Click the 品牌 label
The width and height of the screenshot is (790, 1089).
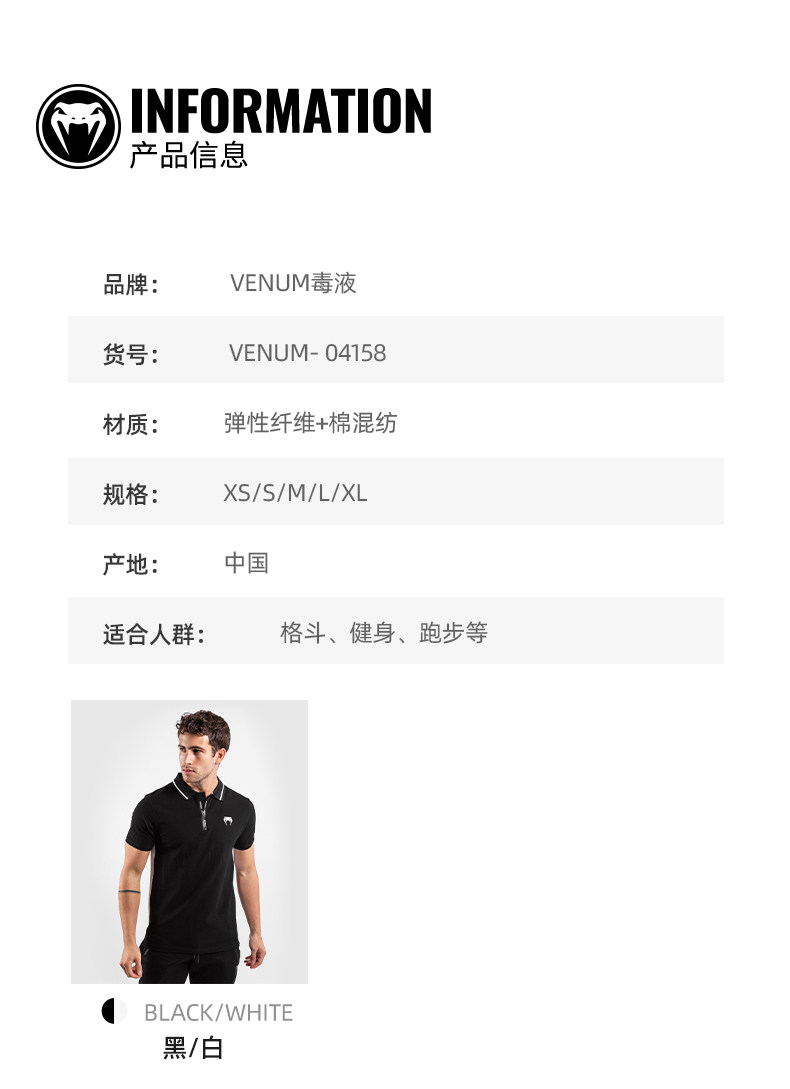pyautogui.click(x=131, y=284)
